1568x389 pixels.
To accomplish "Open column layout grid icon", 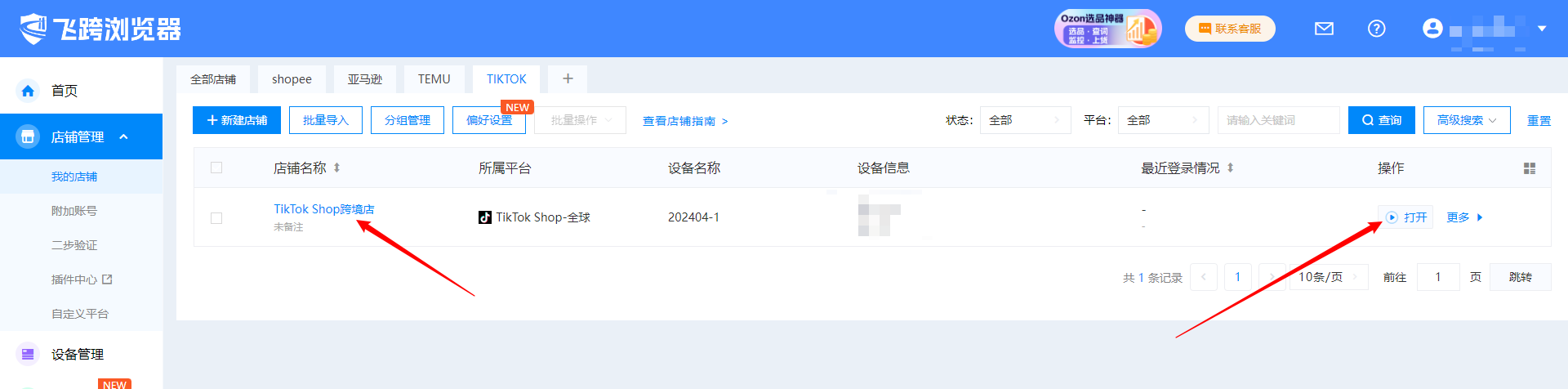I will (1529, 168).
